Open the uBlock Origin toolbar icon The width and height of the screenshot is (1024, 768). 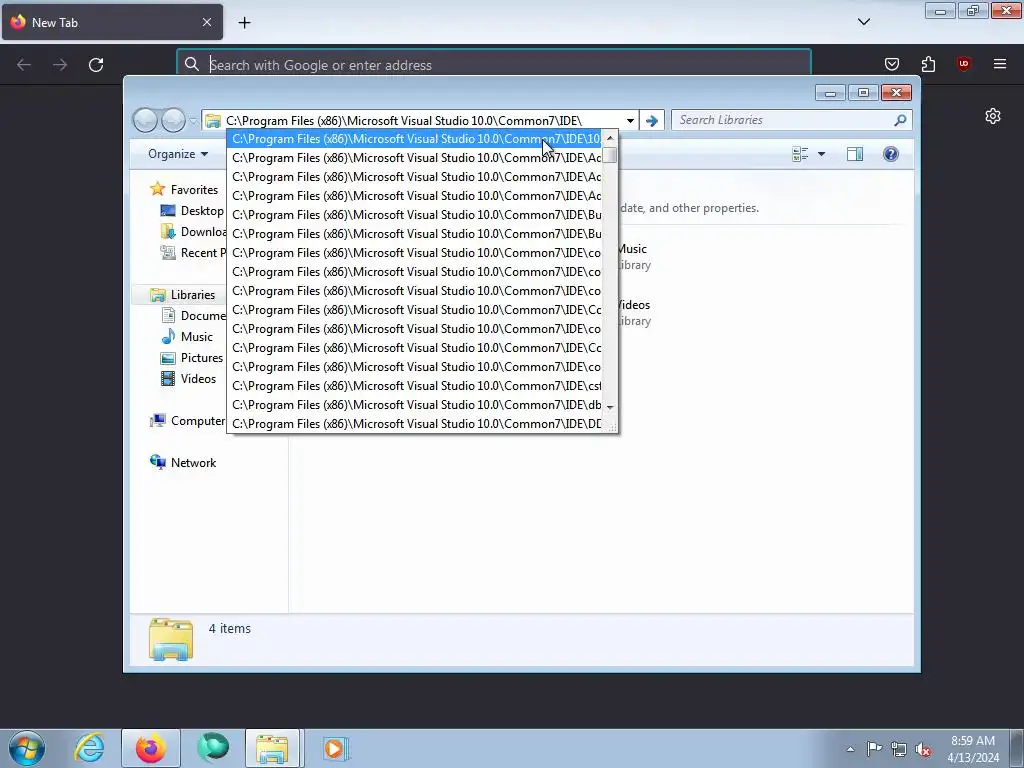[x=964, y=64]
